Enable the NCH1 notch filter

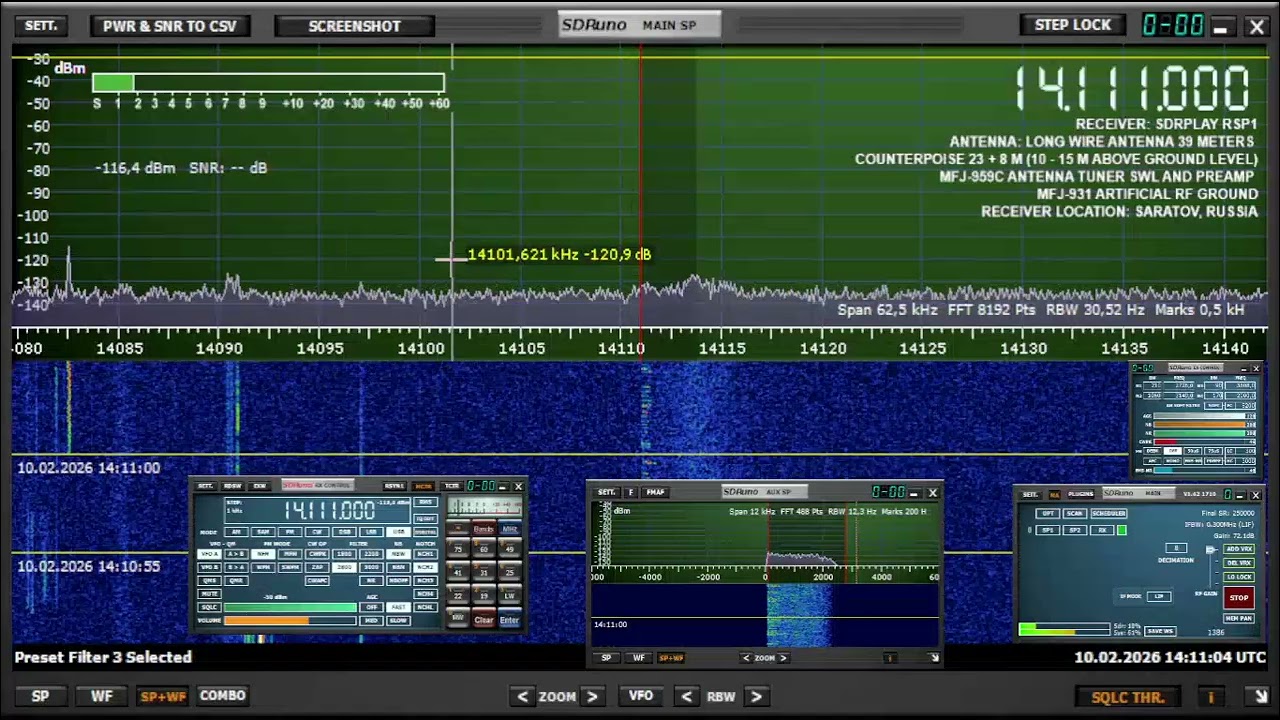pyautogui.click(x=426, y=554)
